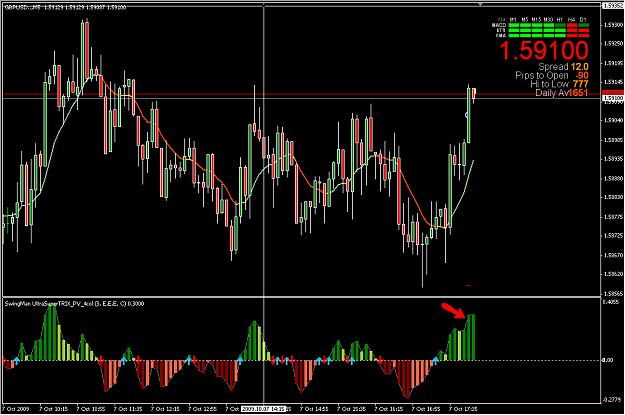
Task: Click the red EMA cell under D1
Action: [584, 35]
